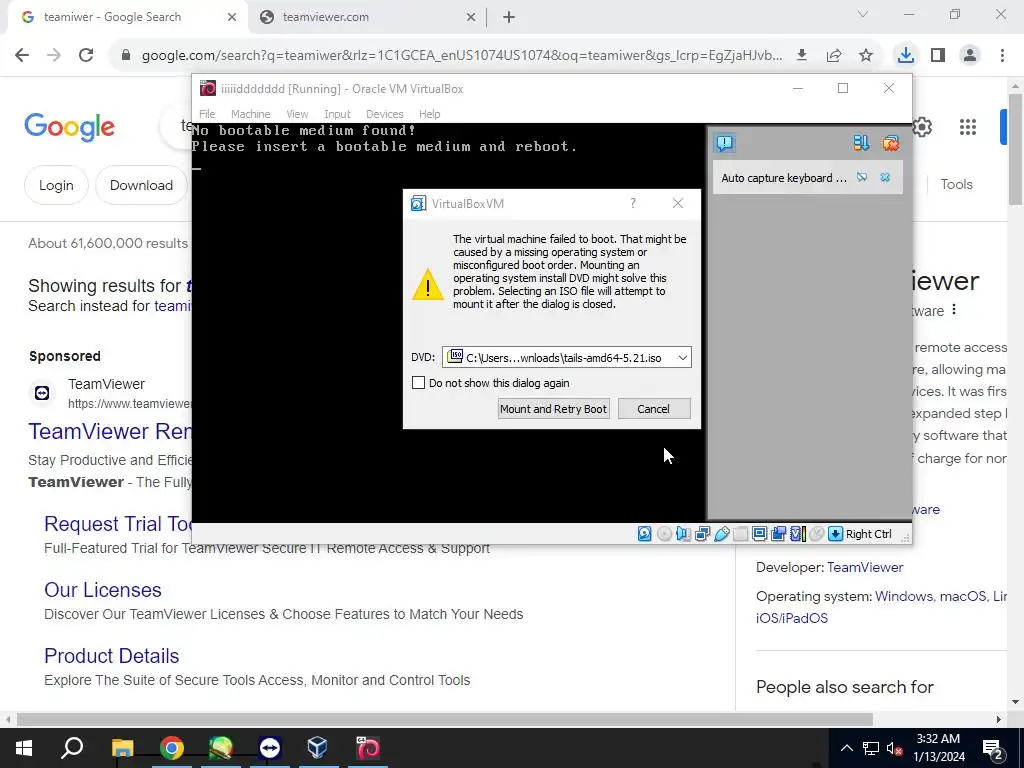The height and width of the screenshot is (768, 1024).
Task: Click the Chrome address bar URL
Action: click(461, 56)
